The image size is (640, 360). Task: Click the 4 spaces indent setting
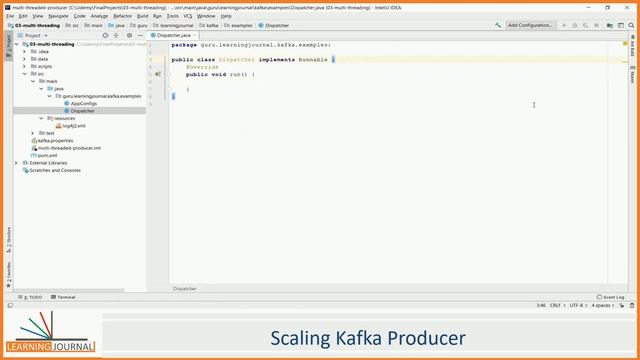pyautogui.click(x=603, y=305)
